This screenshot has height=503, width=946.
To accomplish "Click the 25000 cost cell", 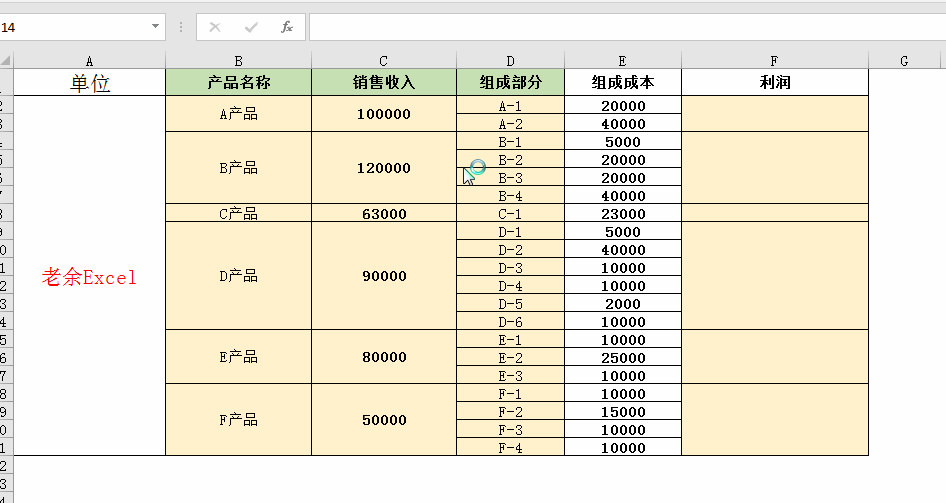I will (x=623, y=357).
